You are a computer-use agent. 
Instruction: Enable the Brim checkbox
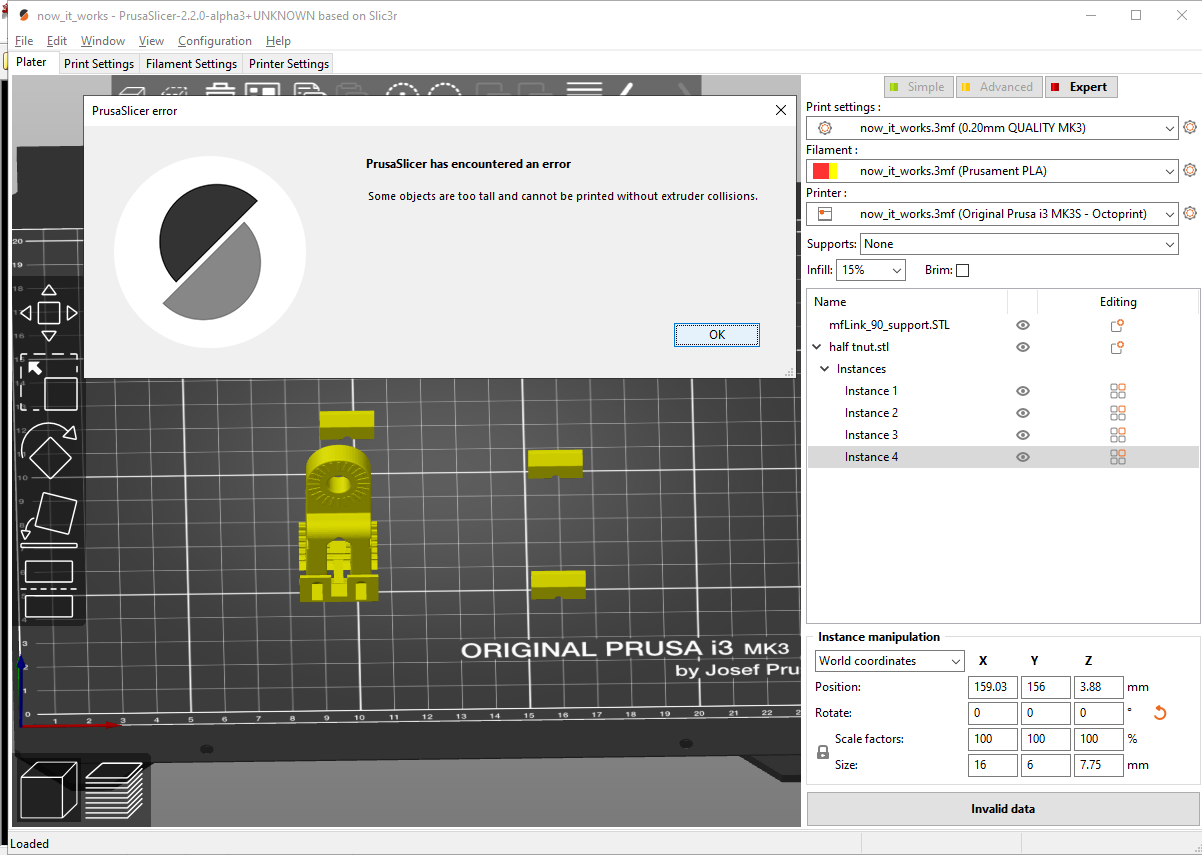point(962,270)
